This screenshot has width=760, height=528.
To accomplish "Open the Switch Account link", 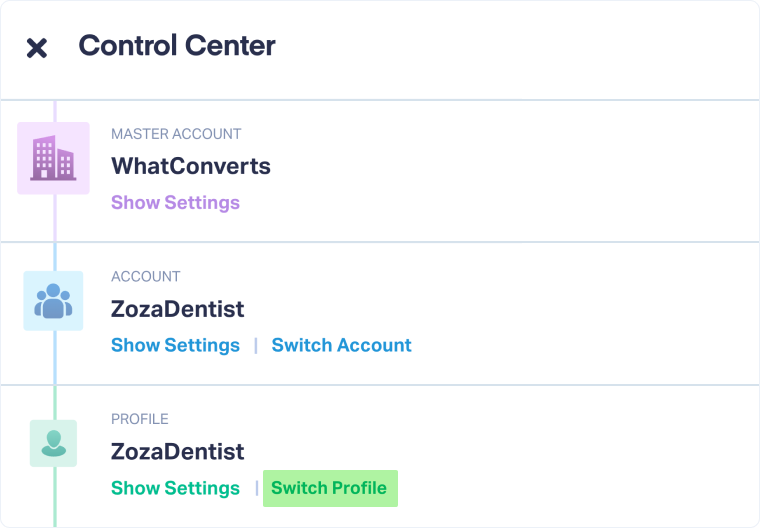I will pos(341,345).
